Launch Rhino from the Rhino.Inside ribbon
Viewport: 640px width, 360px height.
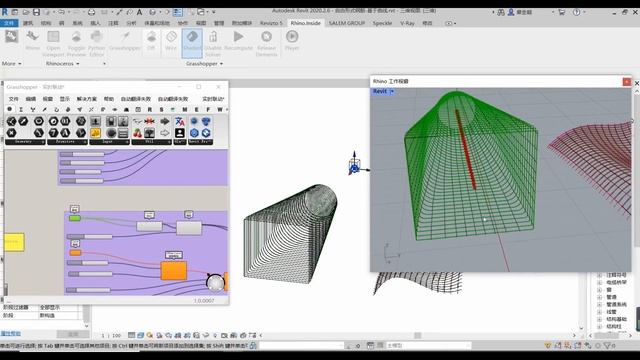pos(32,41)
